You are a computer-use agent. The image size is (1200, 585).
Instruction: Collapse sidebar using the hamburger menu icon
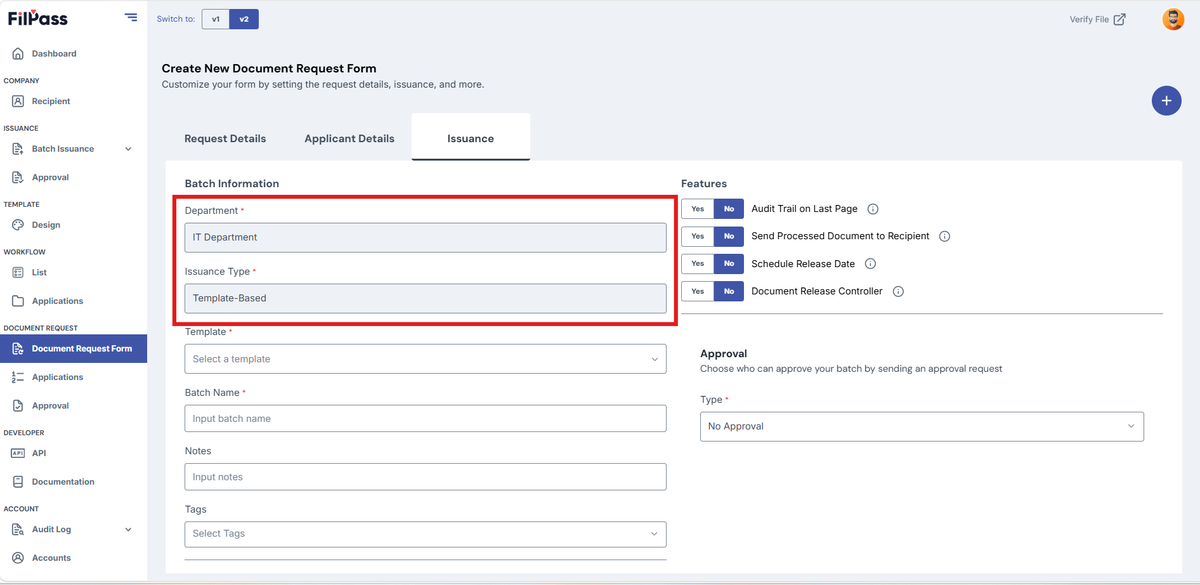pyautogui.click(x=131, y=17)
